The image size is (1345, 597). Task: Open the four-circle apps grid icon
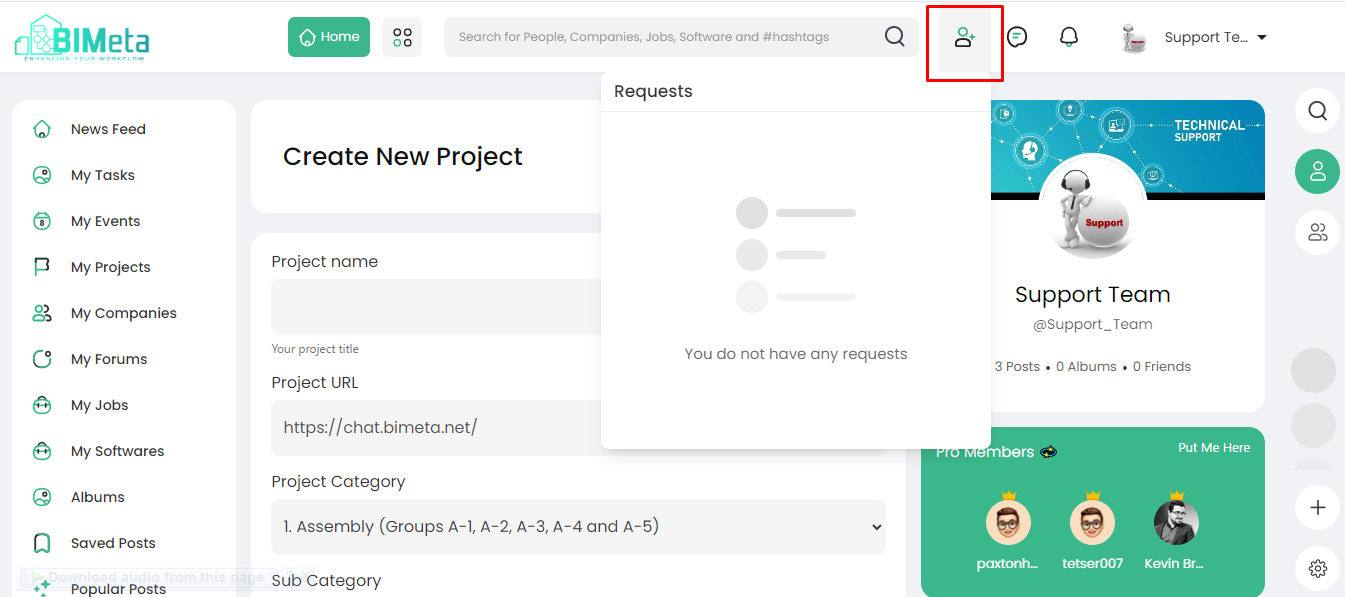[x=402, y=37]
